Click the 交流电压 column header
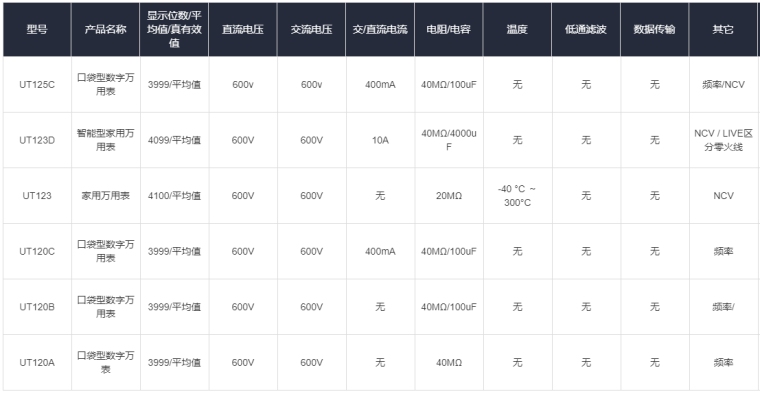 tap(311, 29)
